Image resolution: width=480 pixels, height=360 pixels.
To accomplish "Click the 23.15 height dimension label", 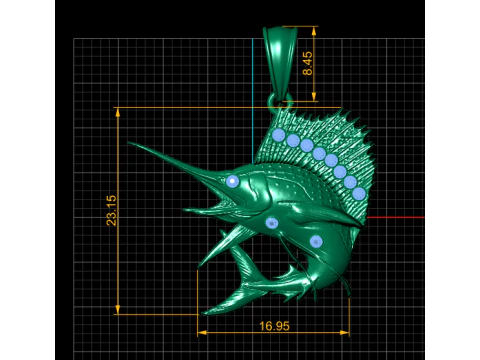I will tap(111, 211).
